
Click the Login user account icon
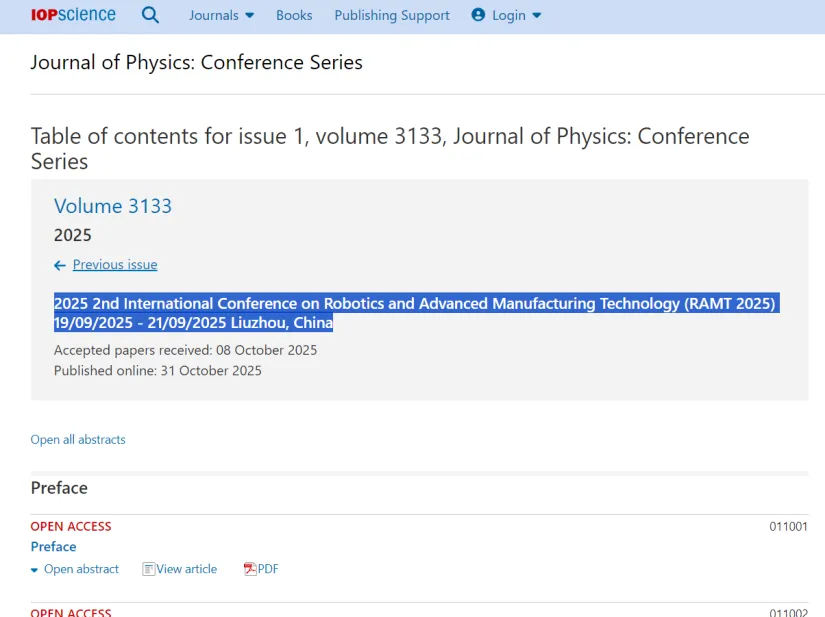point(478,15)
